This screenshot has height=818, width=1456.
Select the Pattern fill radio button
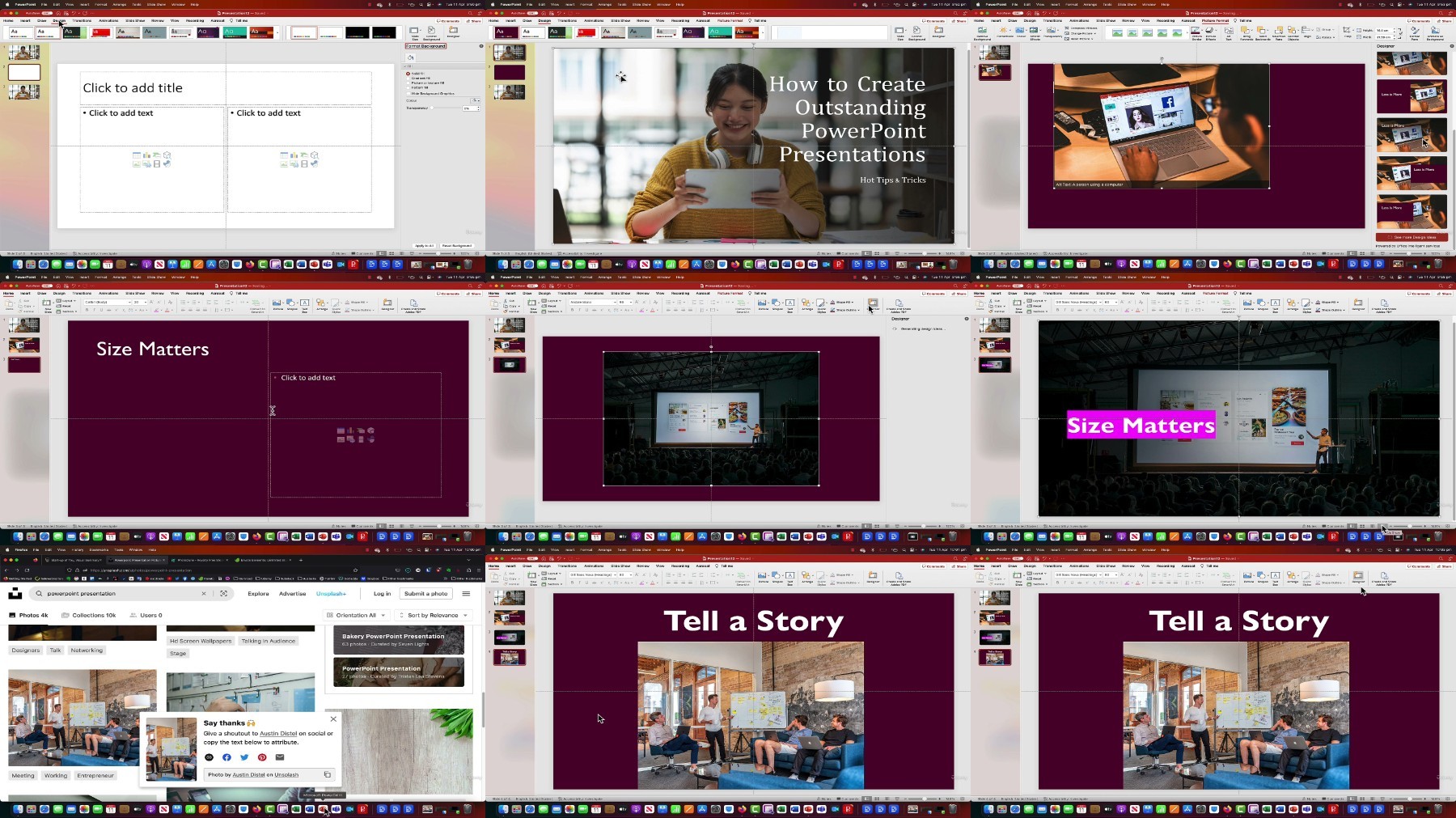click(x=408, y=87)
